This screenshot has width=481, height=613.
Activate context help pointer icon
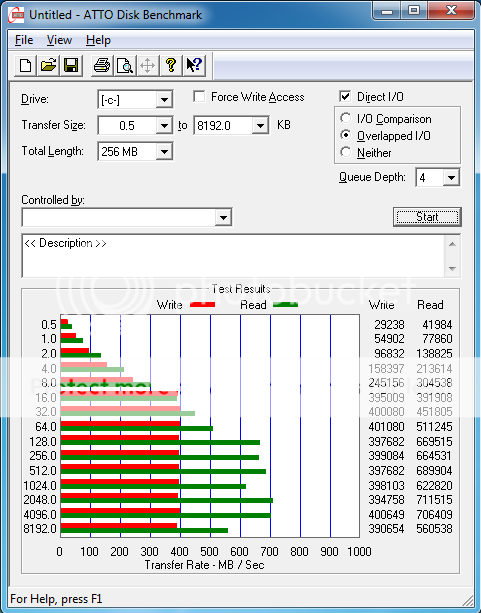pos(194,65)
